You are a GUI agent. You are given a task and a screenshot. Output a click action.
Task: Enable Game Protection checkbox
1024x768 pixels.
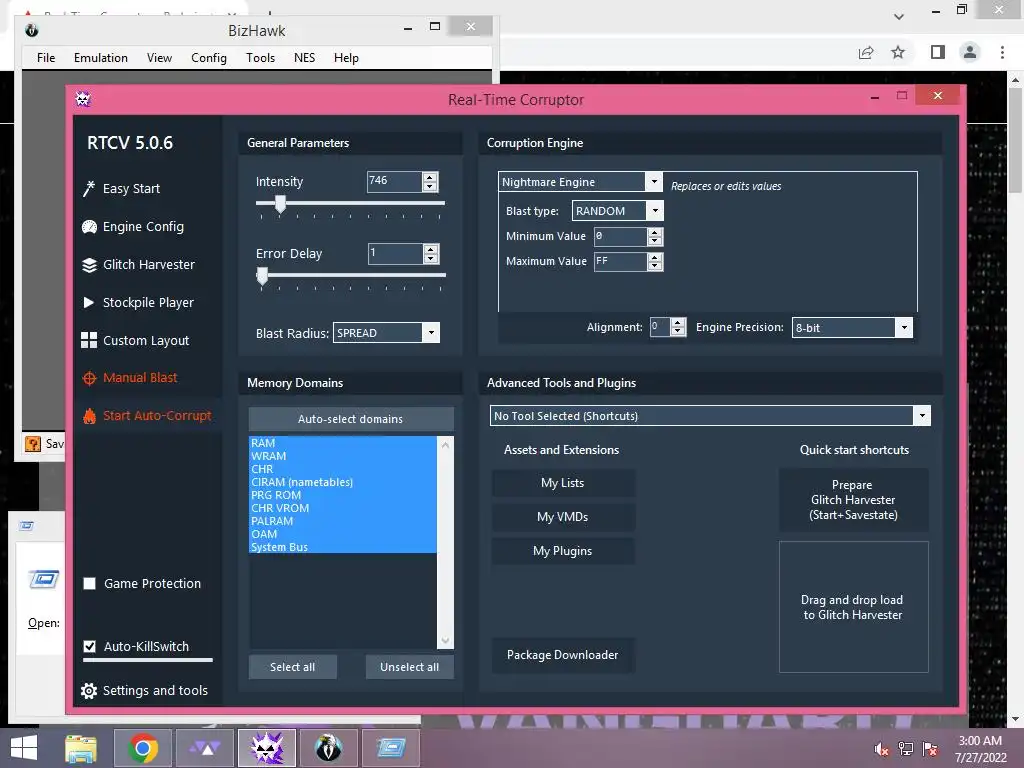click(x=90, y=584)
